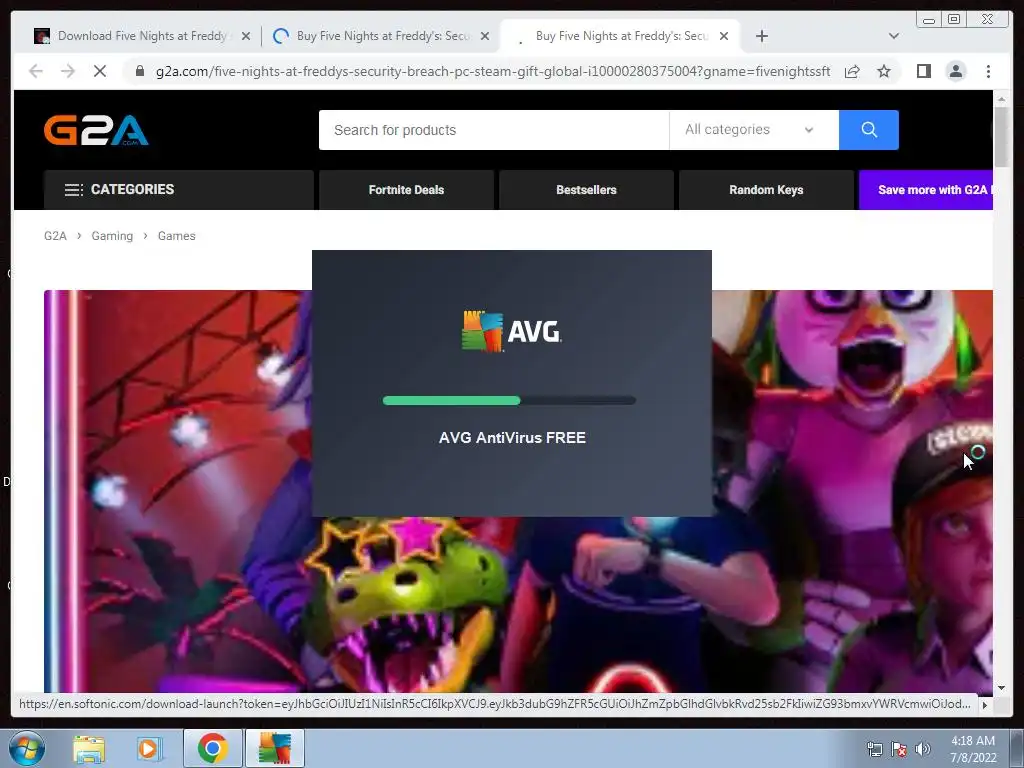1024x768 pixels.
Task: Open the Windows Start menu
Action: tap(26, 748)
